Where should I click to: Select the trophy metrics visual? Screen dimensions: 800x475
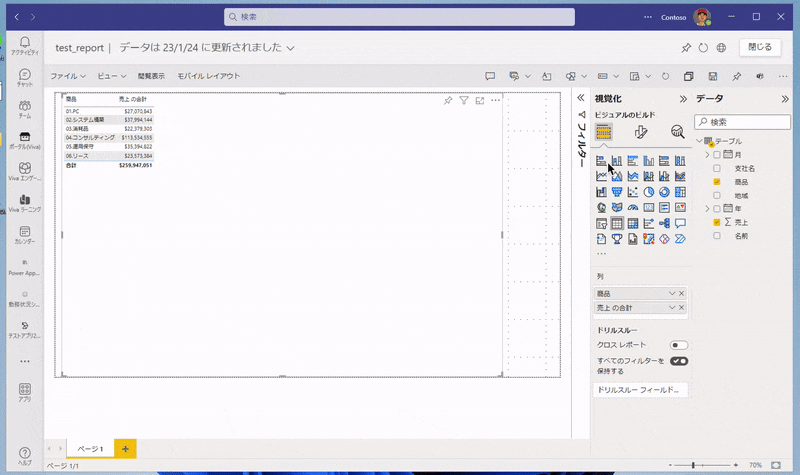617,239
